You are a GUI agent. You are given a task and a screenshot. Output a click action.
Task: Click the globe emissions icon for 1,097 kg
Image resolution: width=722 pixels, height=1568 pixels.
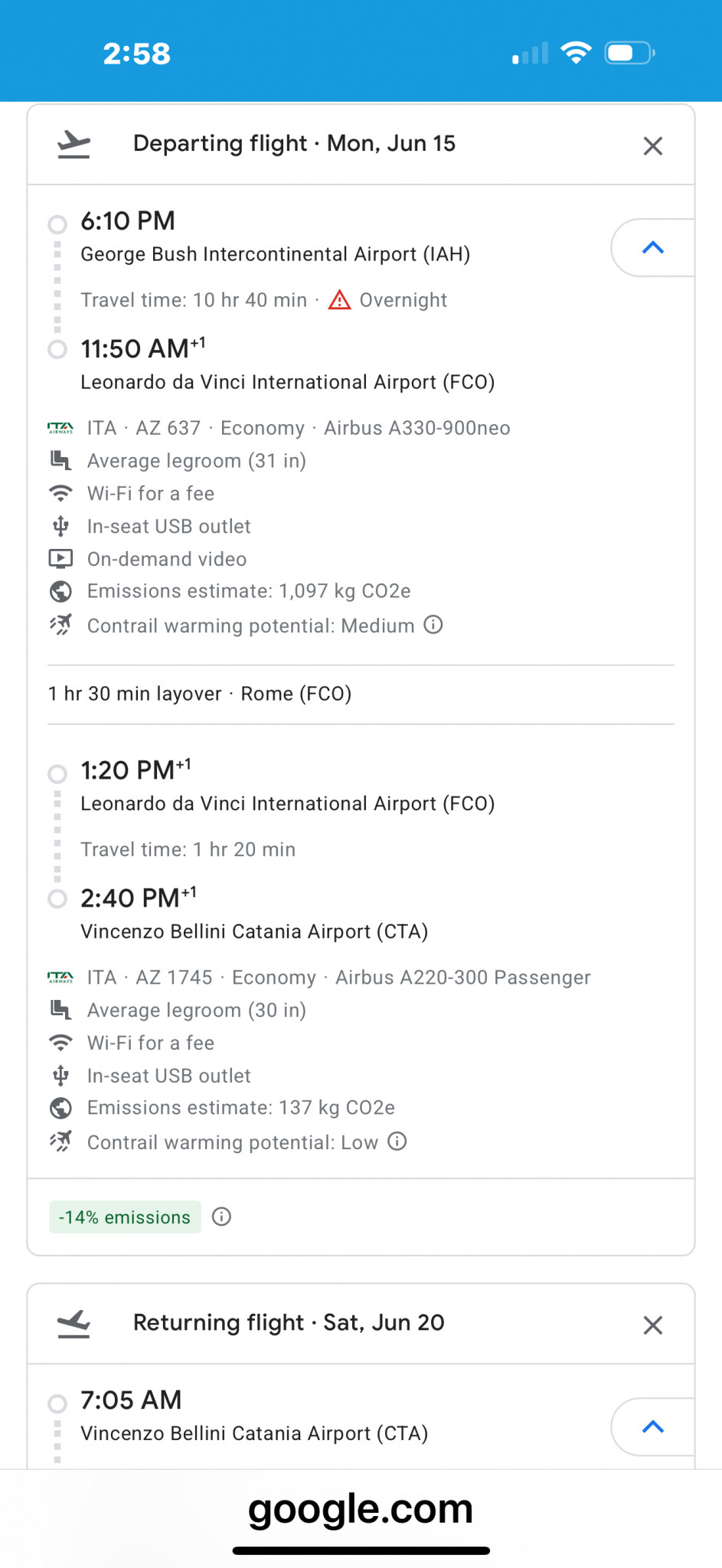(60, 591)
